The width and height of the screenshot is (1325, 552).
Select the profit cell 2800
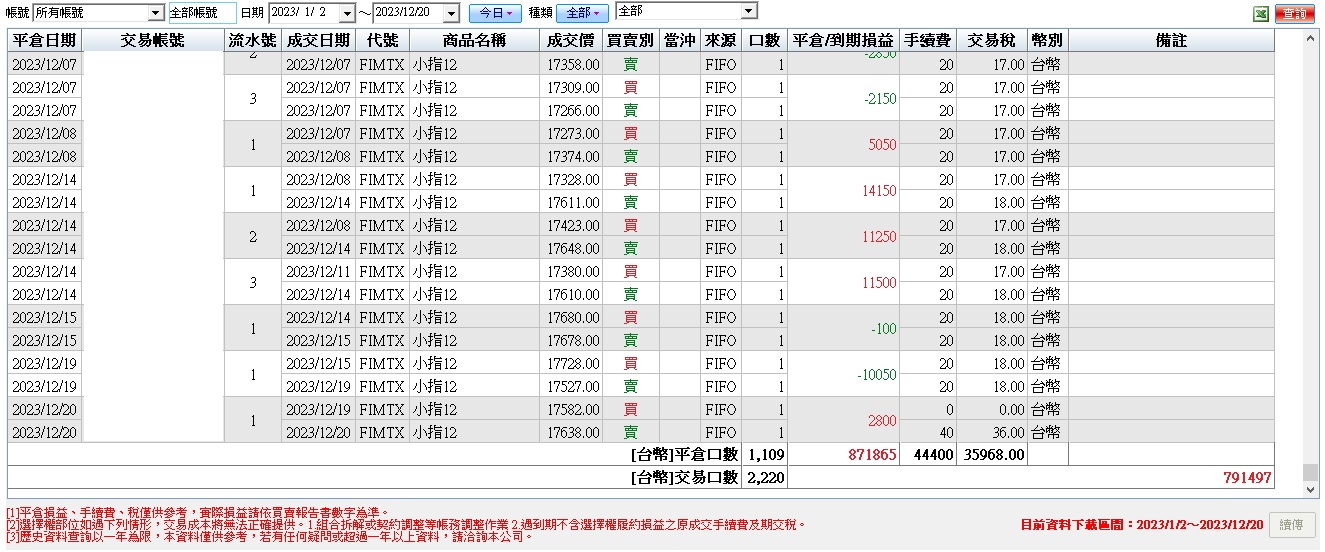[x=843, y=420]
